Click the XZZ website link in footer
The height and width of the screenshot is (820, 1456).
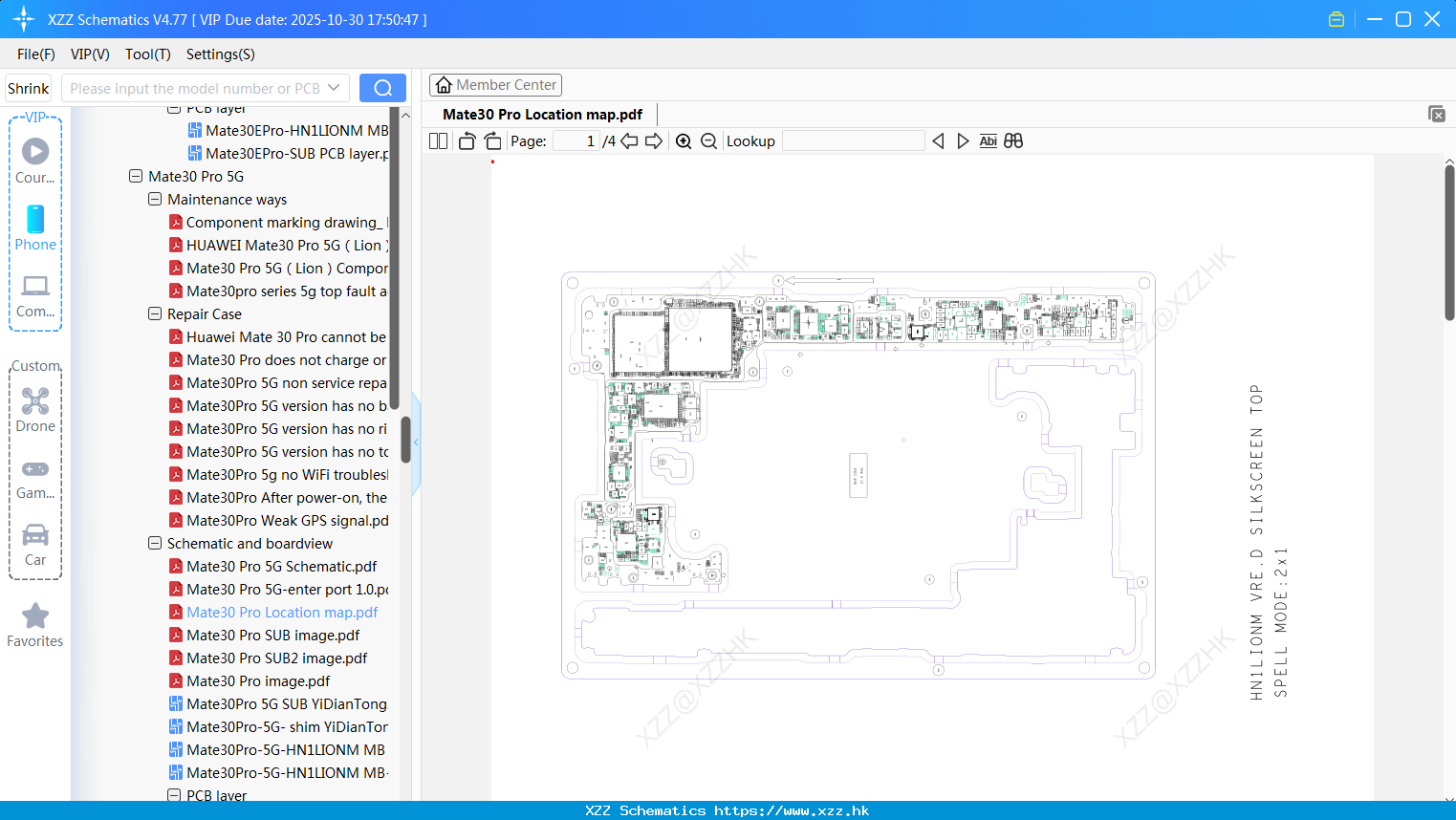coord(792,810)
